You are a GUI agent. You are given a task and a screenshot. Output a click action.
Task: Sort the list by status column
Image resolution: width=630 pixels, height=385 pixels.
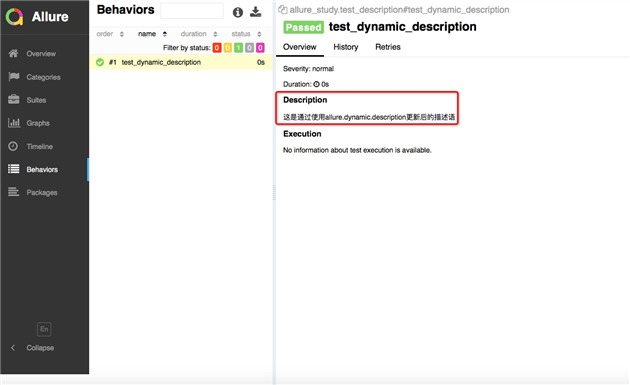pos(246,34)
